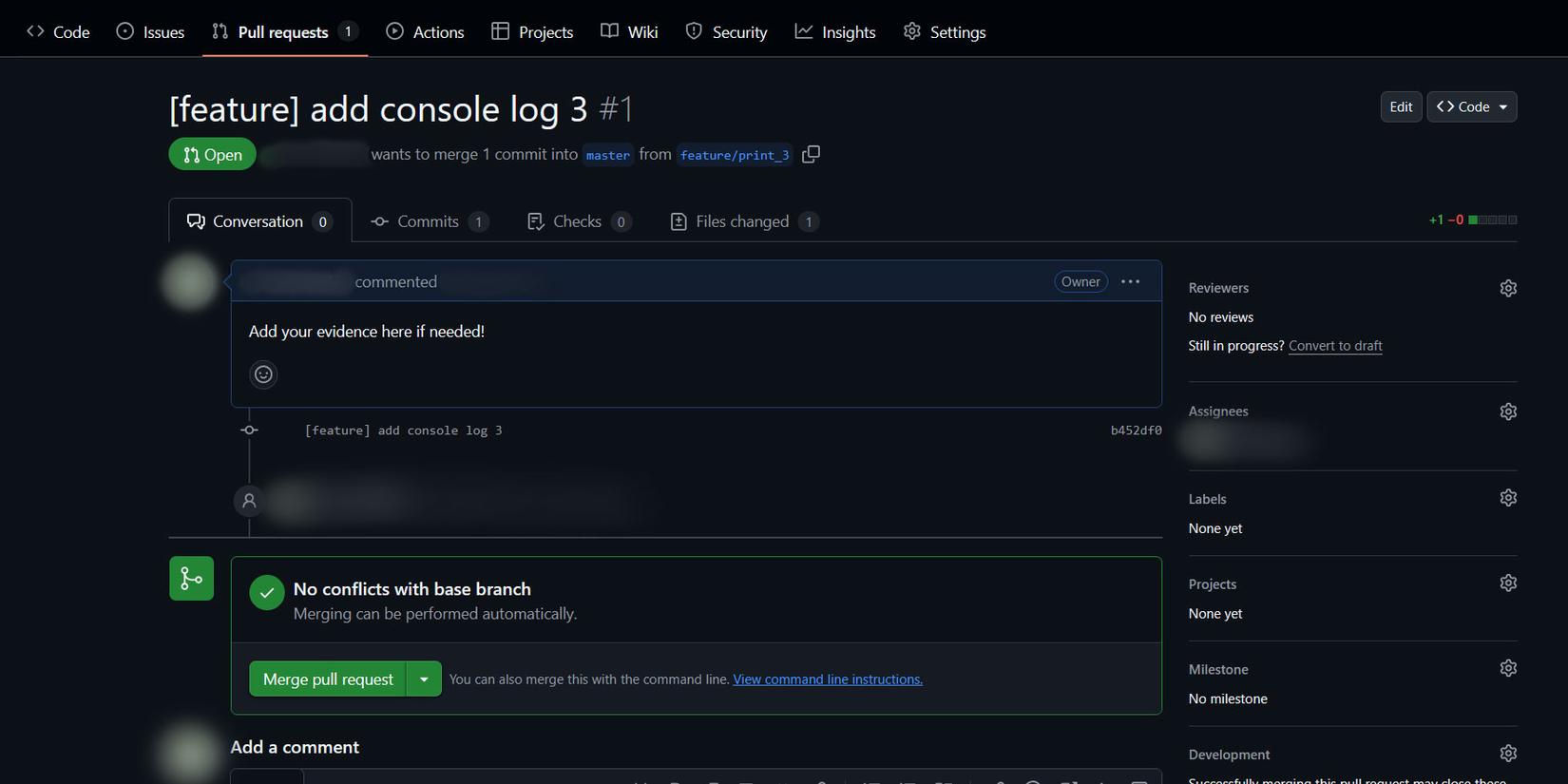Open View command line instructions link
Viewport: 1568px width, 784px height.
[x=828, y=679]
